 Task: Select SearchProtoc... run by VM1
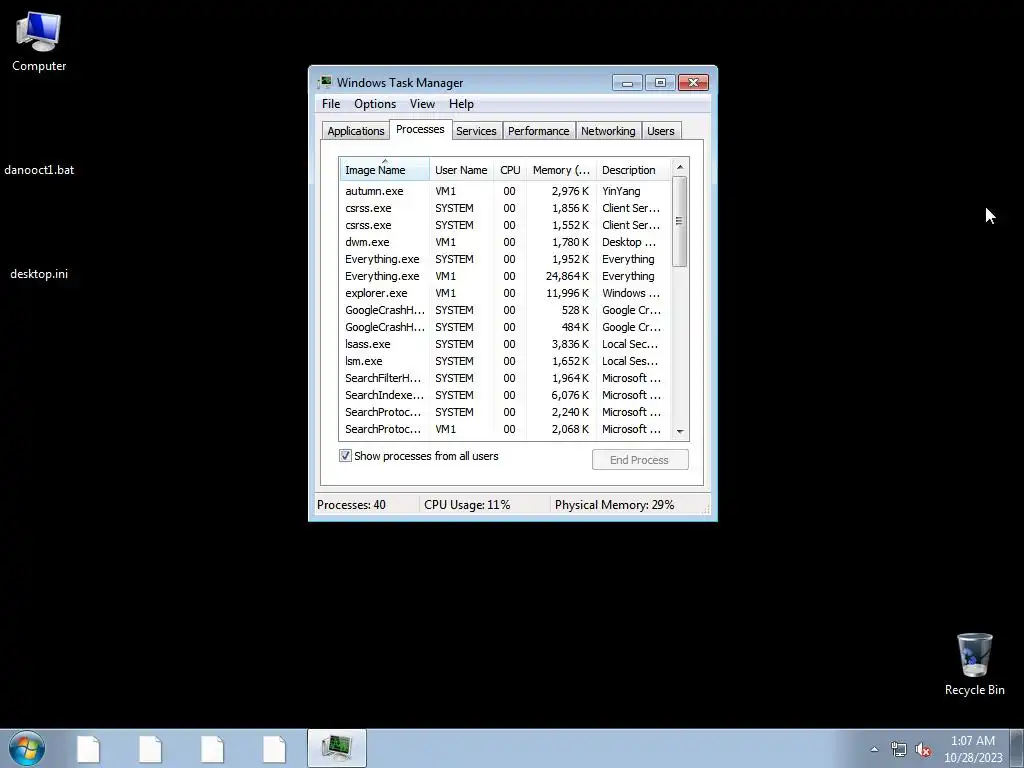[505, 429]
